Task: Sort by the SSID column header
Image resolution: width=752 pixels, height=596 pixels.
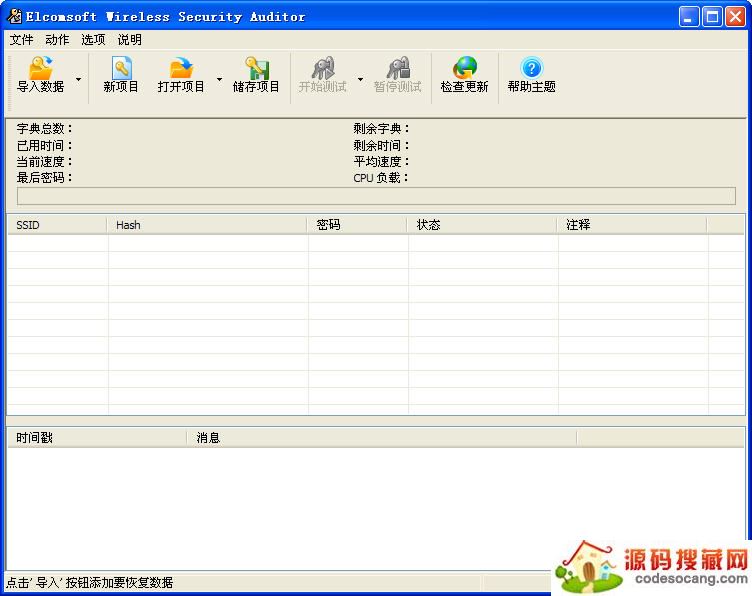Action: coord(56,225)
